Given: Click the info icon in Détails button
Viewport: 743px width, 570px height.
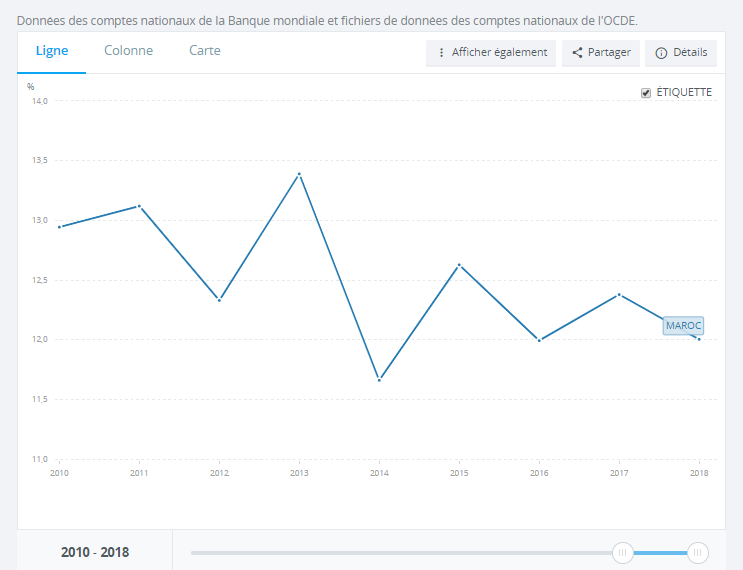Looking at the screenshot, I should (661, 53).
